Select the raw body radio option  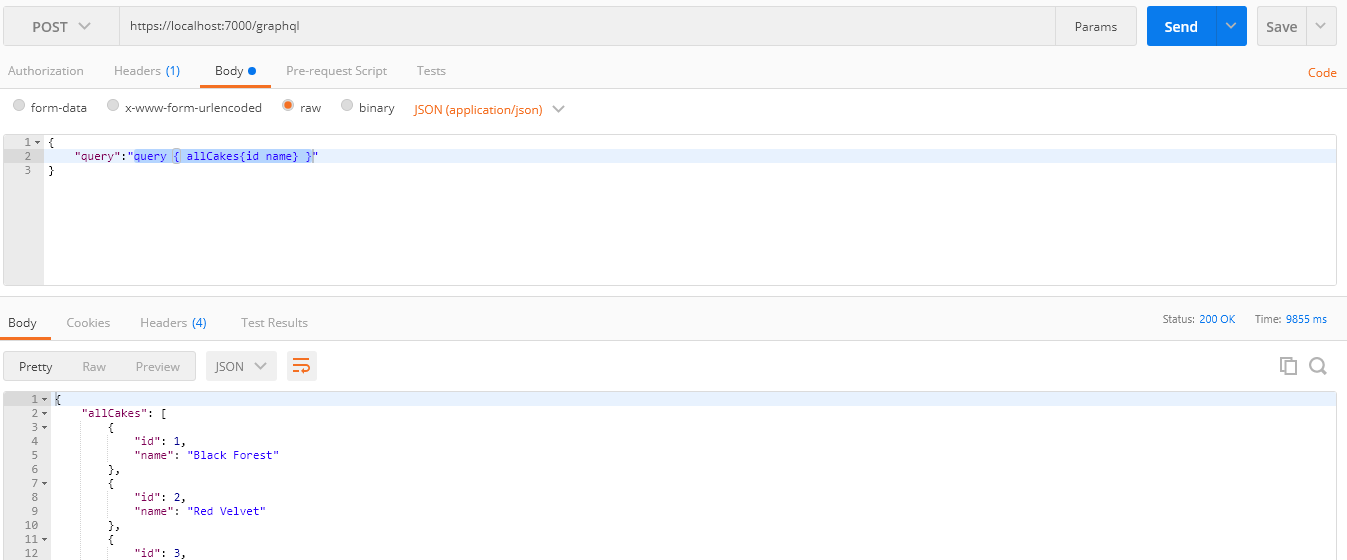[x=288, y=106]
